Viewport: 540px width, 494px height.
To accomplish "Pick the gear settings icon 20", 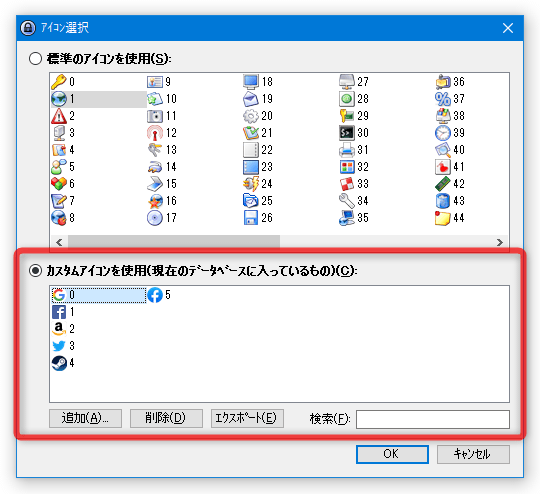I will coord(251,116).
